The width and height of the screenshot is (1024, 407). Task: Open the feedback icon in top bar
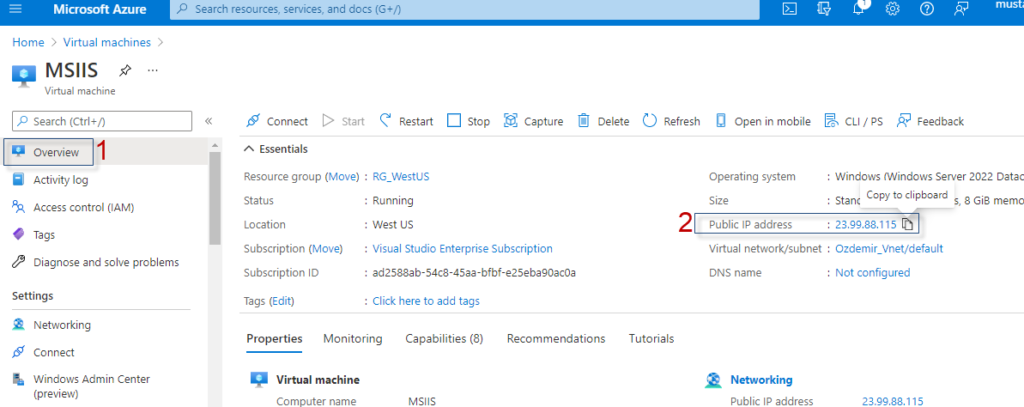pyautogui.click(x=961, y=9)
